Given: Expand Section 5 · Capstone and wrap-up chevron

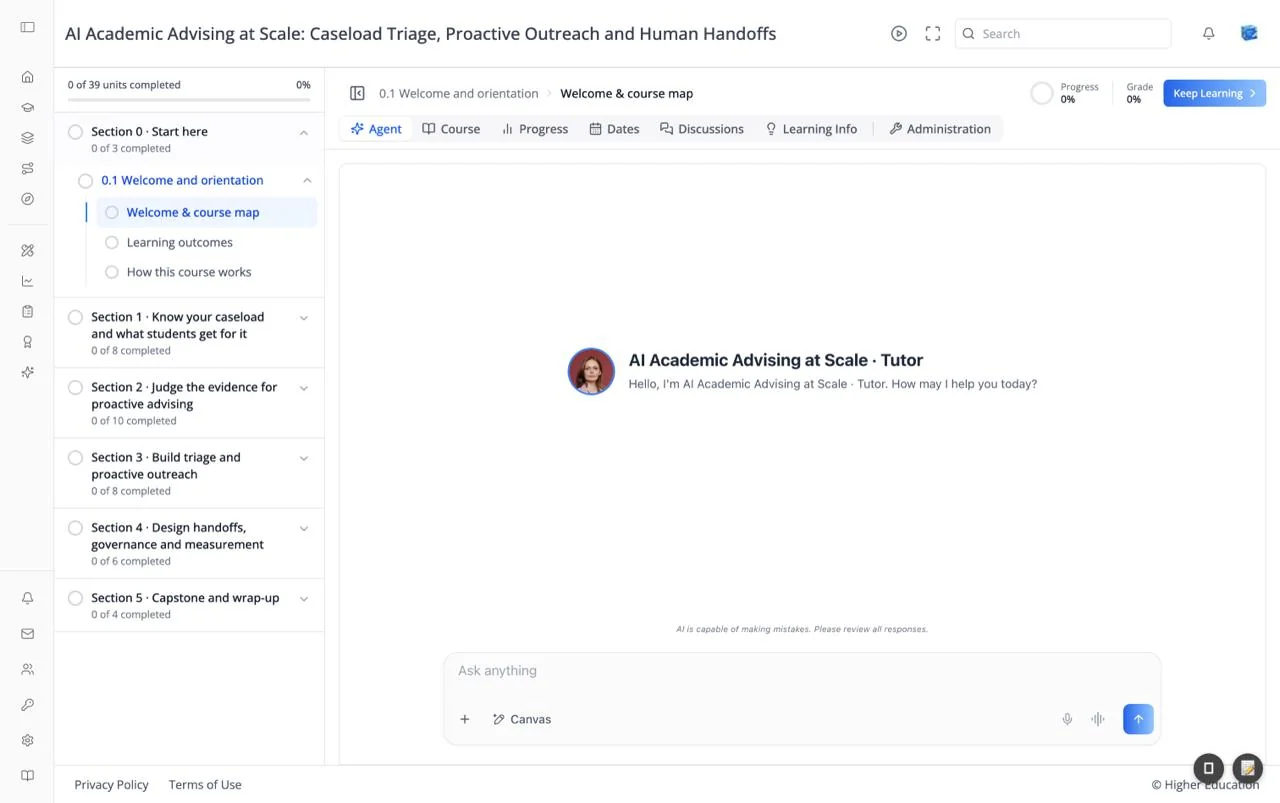Looking at the screenshot, I should (304, 599).
